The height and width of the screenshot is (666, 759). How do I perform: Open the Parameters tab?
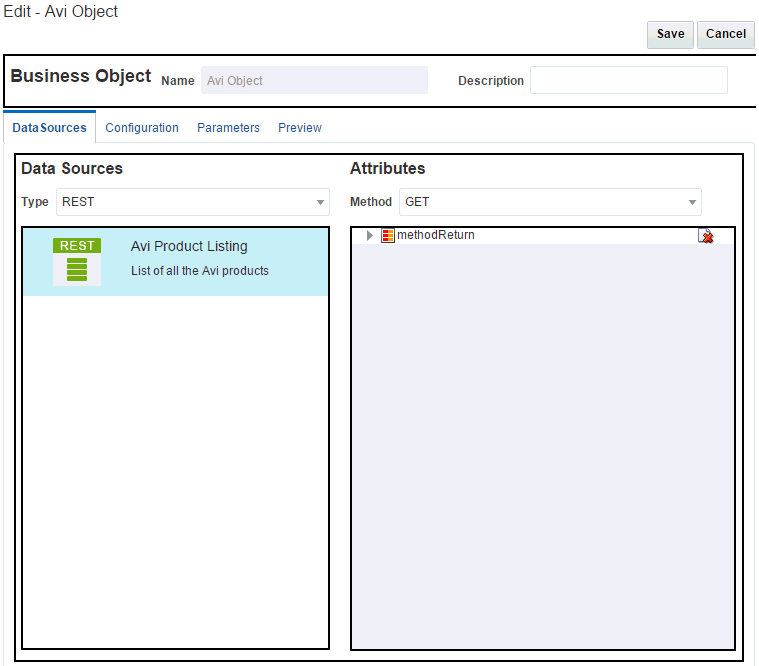228,128
